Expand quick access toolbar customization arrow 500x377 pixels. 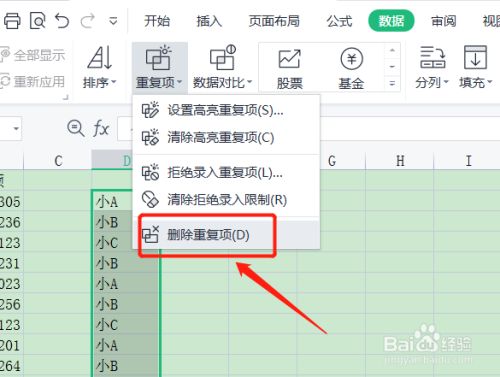[x=113, y=21]
